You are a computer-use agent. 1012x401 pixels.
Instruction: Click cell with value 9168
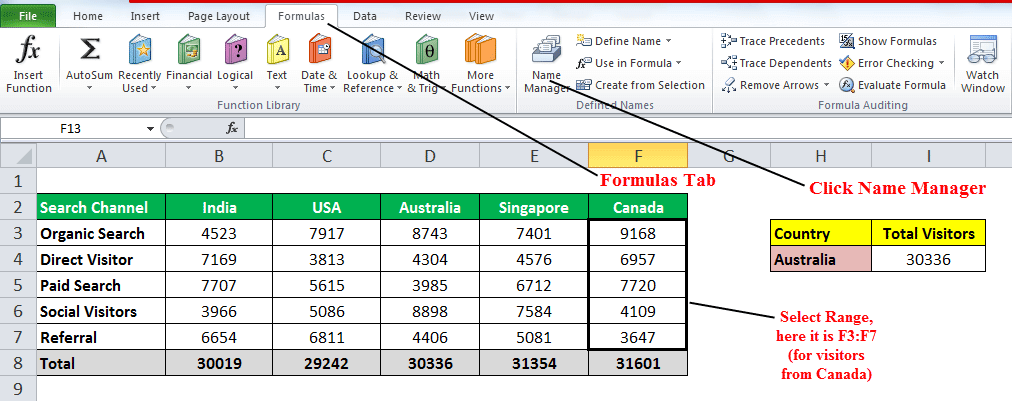pos(638,233)
